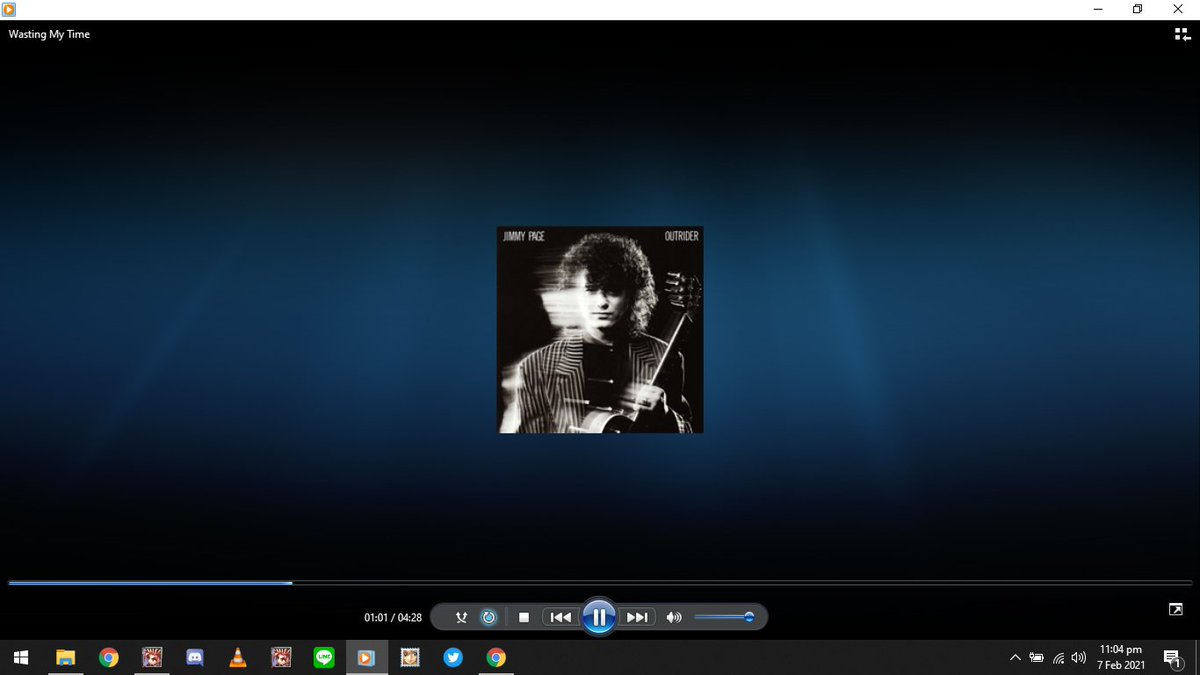The image size is (1200, 675).
Task: Click the Wasting My Time song title
Action: (49, 34)
